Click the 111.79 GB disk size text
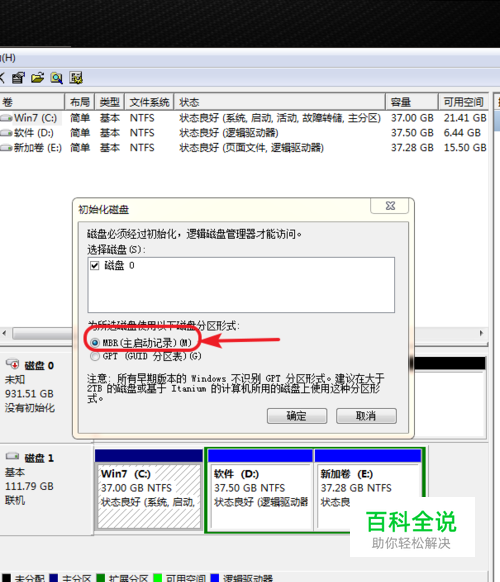This screenshot has width=500, height=582. pyautogui.click(x=29, y=486)
